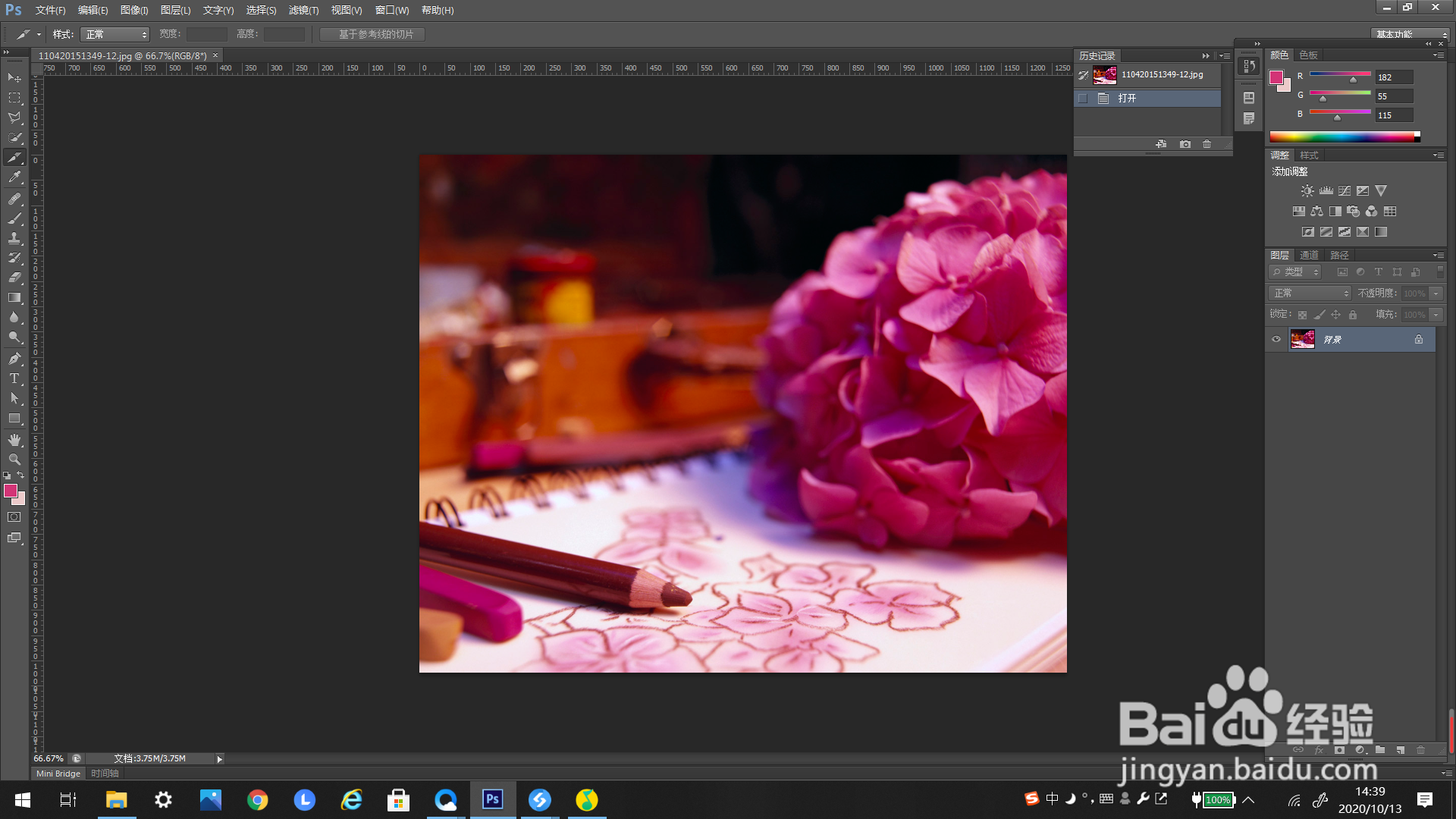Select the Eyedropper tool
This screenshot has width=1456, height=819.
tap(14, 177)
